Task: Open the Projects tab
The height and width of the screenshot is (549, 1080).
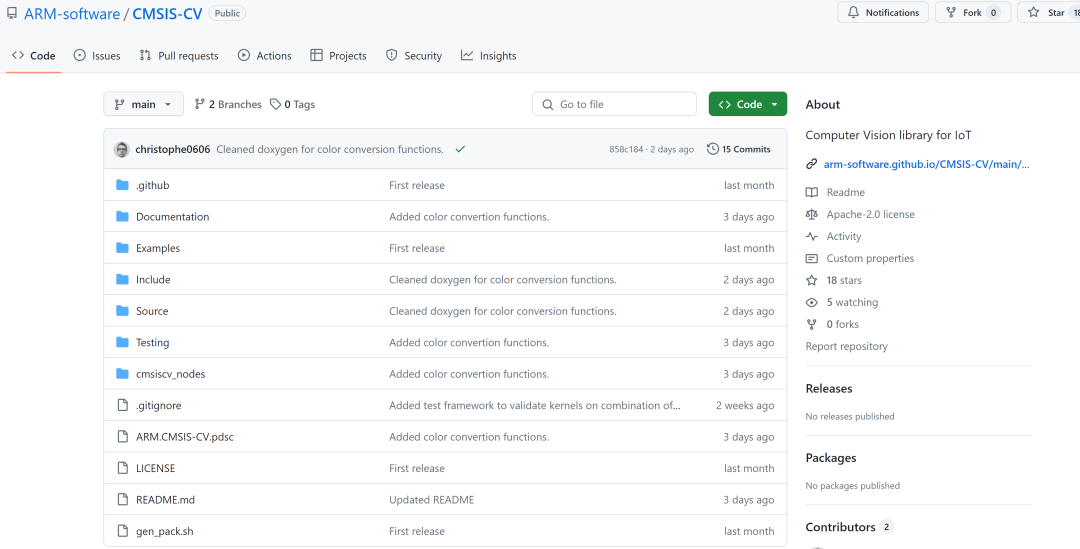Action: click(338, 56)
